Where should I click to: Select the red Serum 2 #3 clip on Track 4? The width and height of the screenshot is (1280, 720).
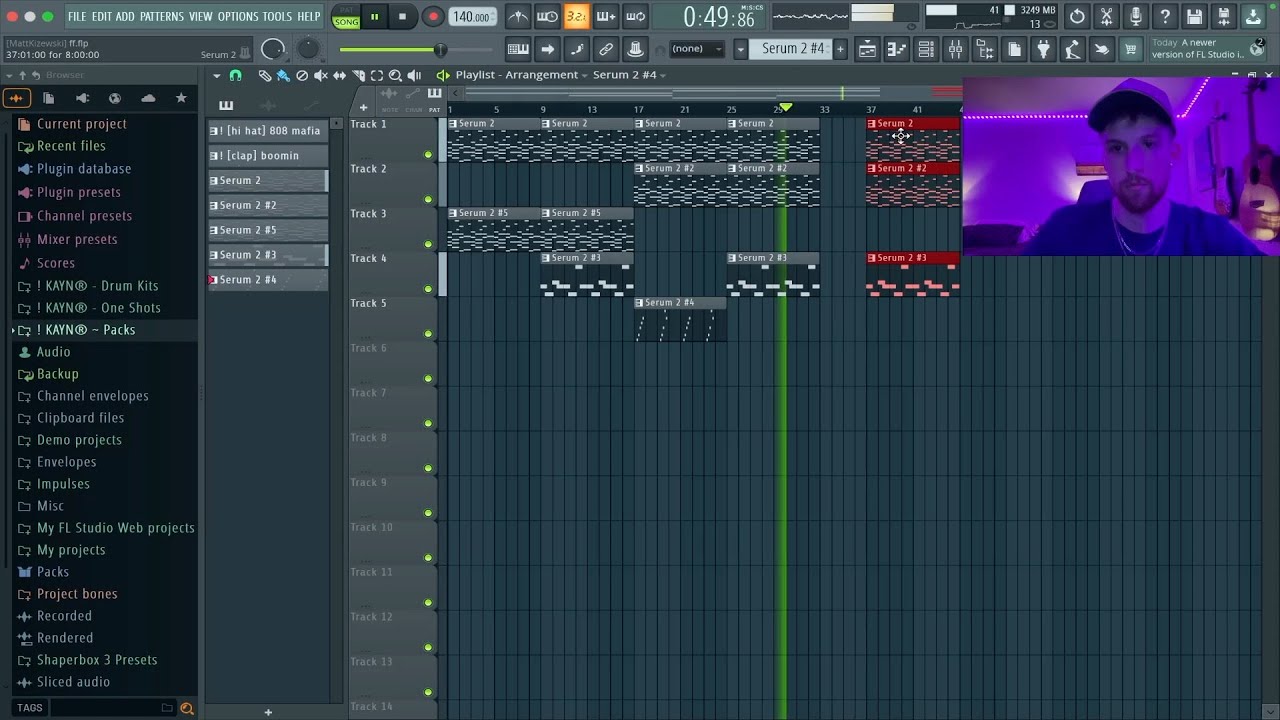point(913,274)
